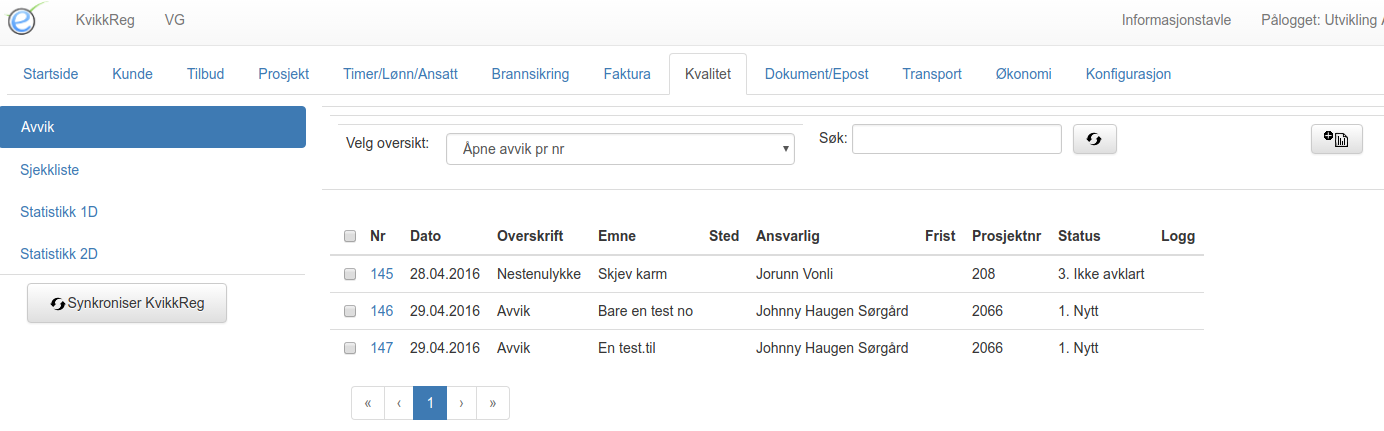This screenshot has width=1384, height=431.
Task: Open deviation number 147
Action: coord(381,348)
